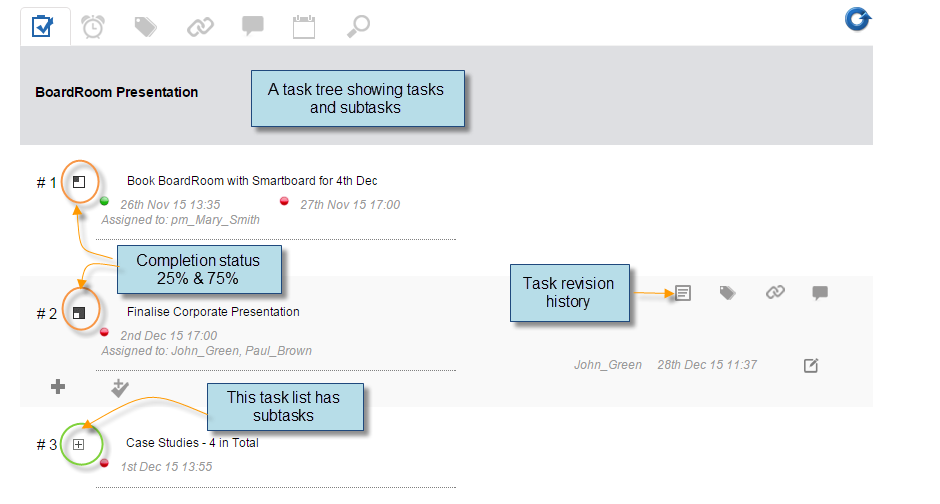Viewport: 940px width, 504px height.
Task: Toggle completion status box of task #1
Action: point(79,182)
